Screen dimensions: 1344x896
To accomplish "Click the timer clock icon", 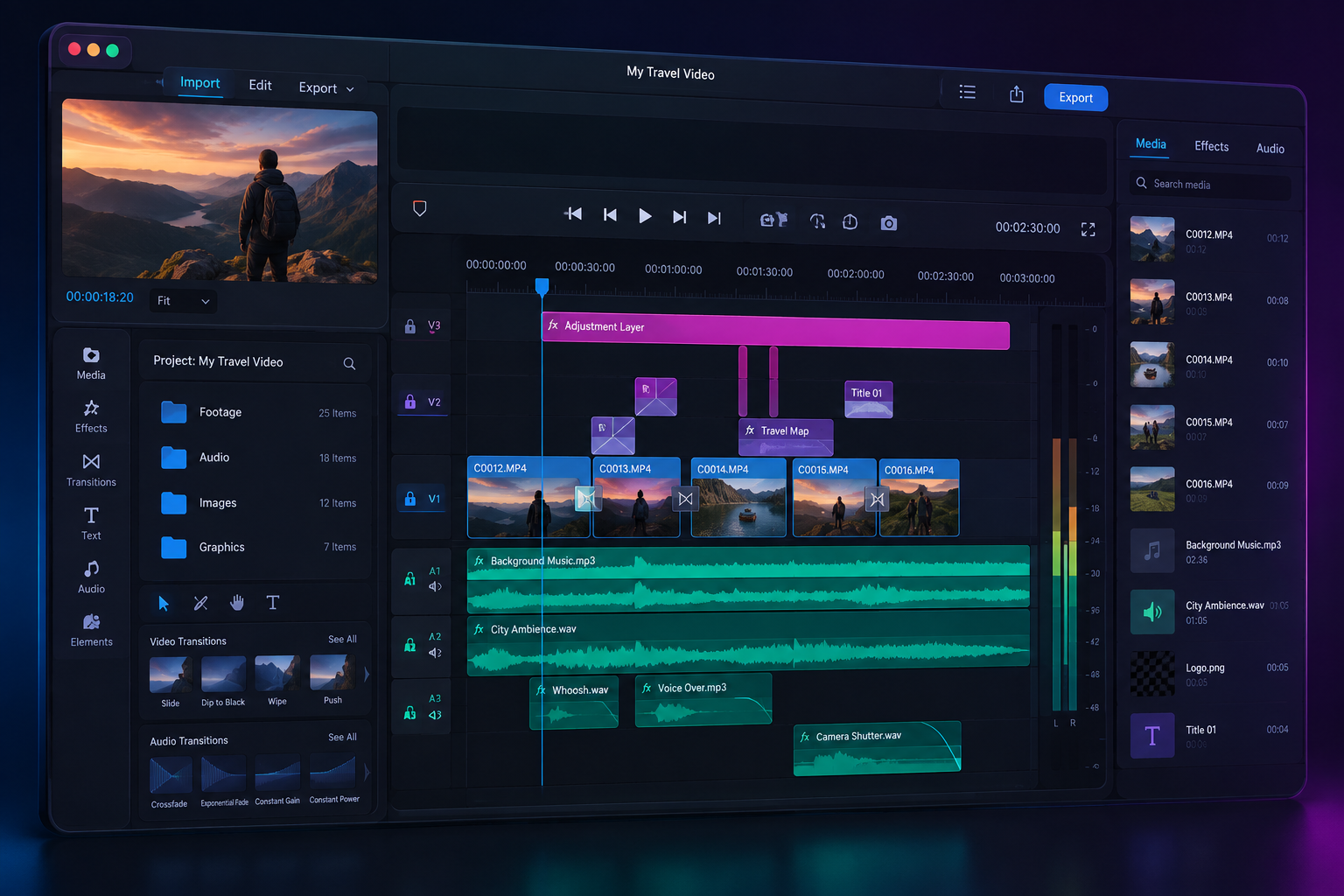I will [850, 222].
